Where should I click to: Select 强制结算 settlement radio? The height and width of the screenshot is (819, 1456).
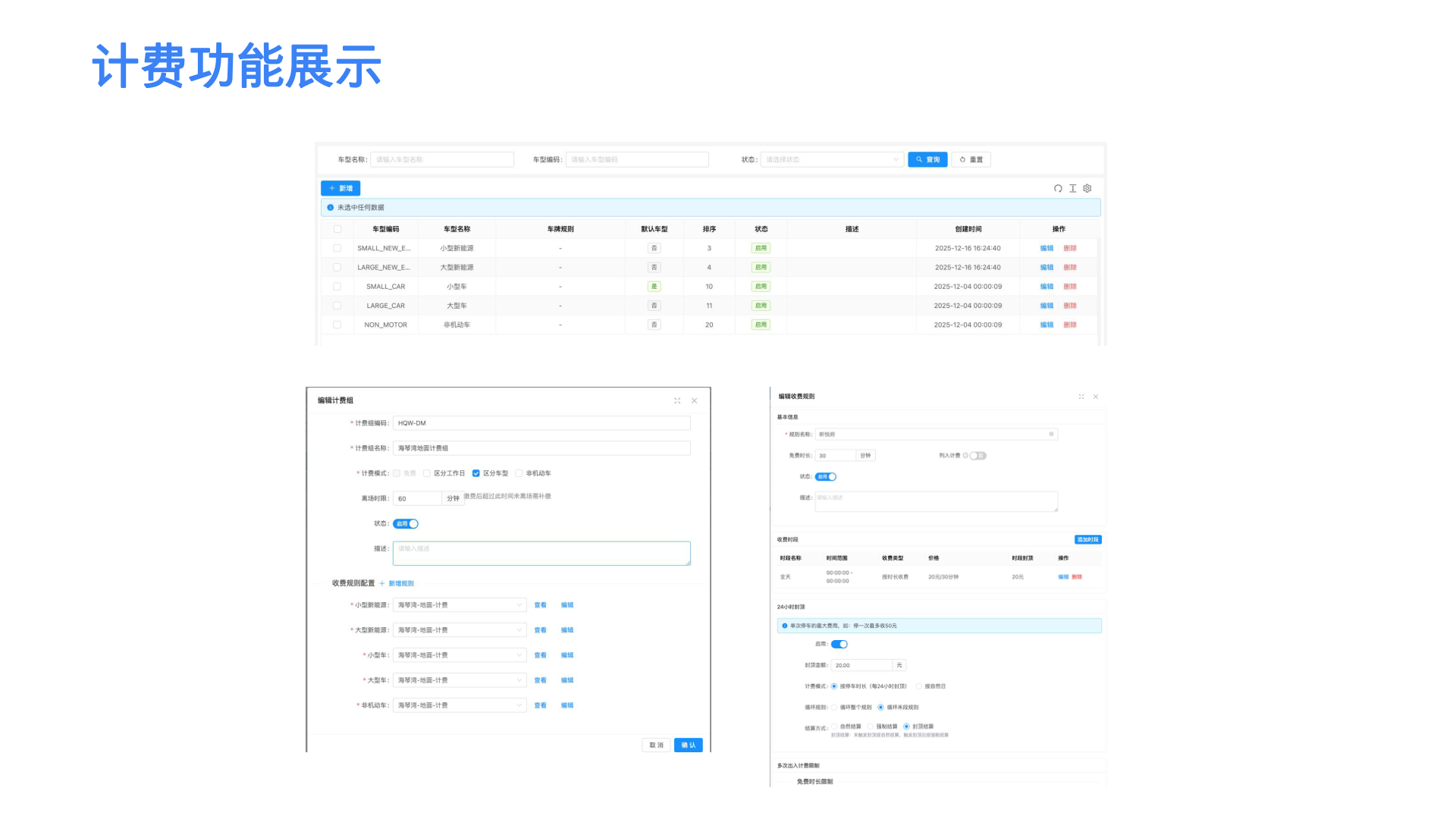pyautogui.click(x=870, y=726)
